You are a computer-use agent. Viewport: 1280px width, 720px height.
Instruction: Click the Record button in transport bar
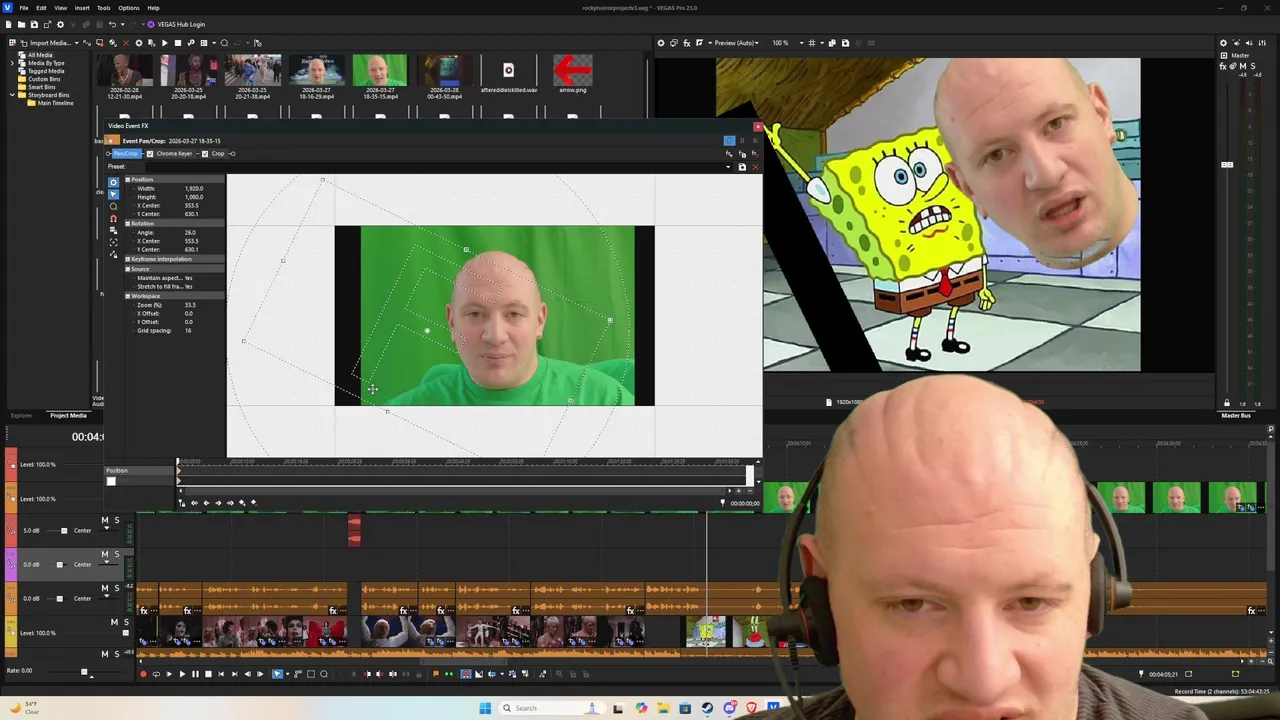[142, 674]
